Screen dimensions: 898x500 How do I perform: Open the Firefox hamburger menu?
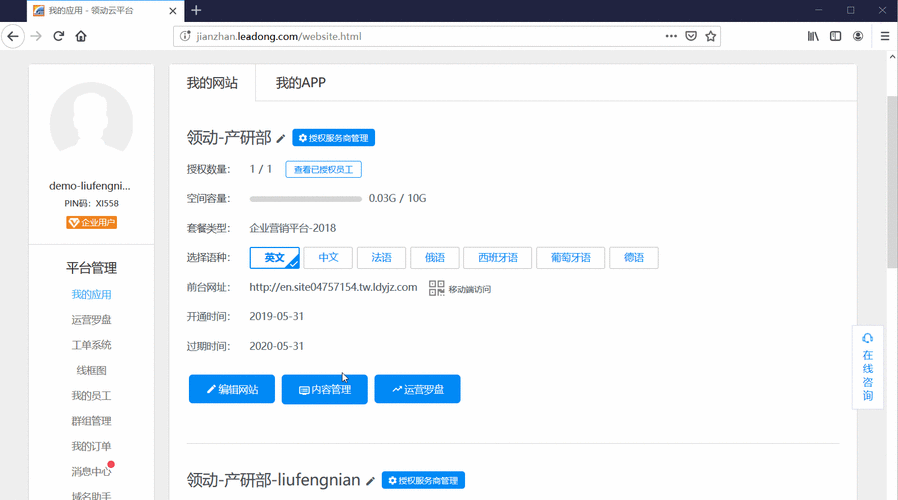click(x=885, y=36)
